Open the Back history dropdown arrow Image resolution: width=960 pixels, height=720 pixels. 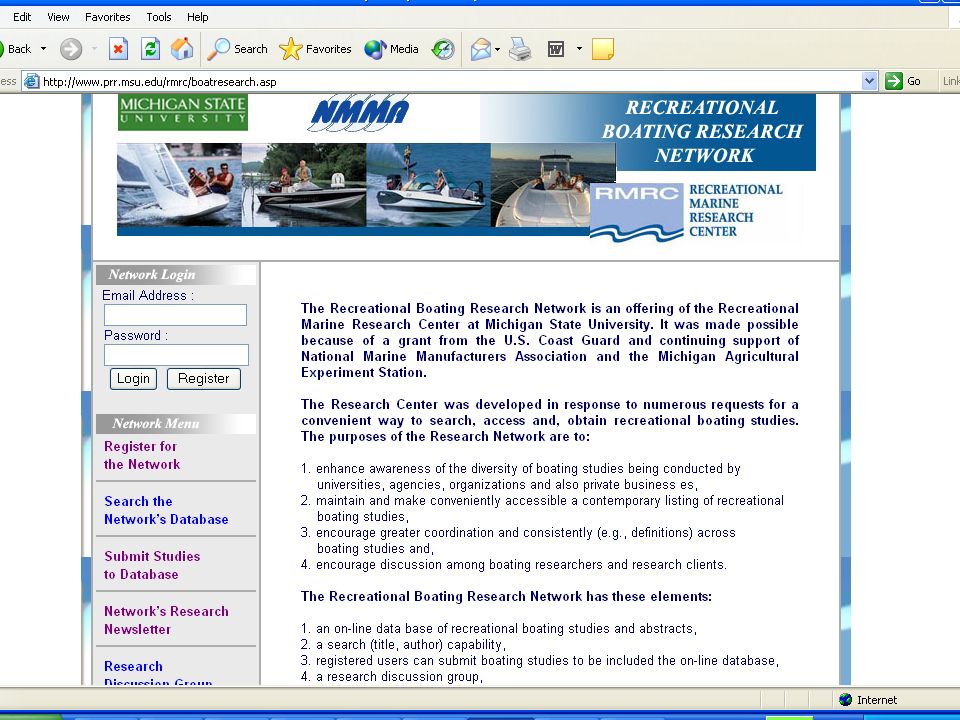(43, 49)
